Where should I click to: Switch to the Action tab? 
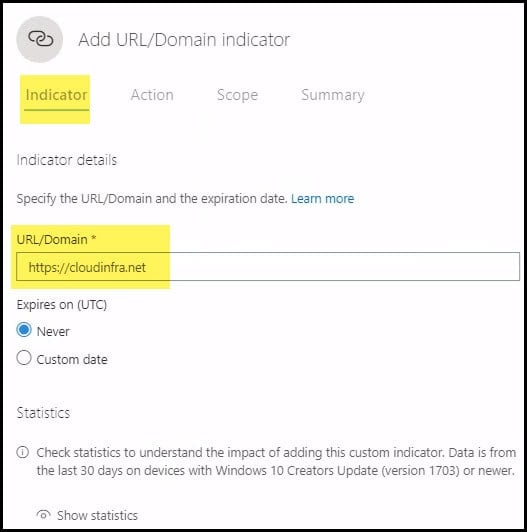tap(152, 95)
